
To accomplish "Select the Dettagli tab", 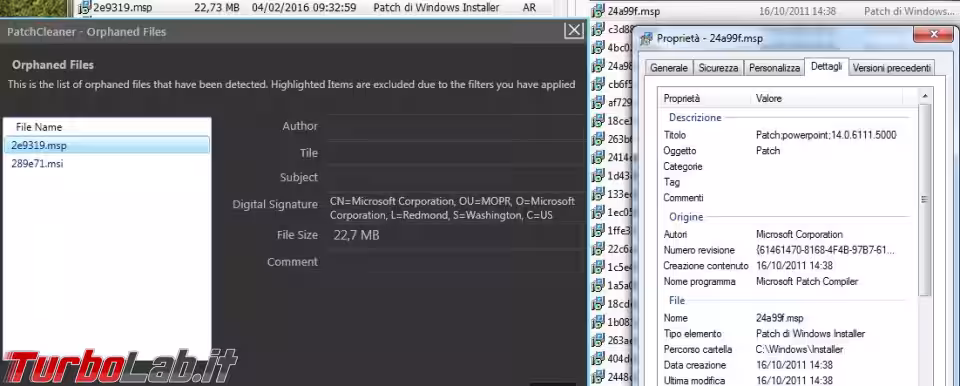I will pos(827,66).
